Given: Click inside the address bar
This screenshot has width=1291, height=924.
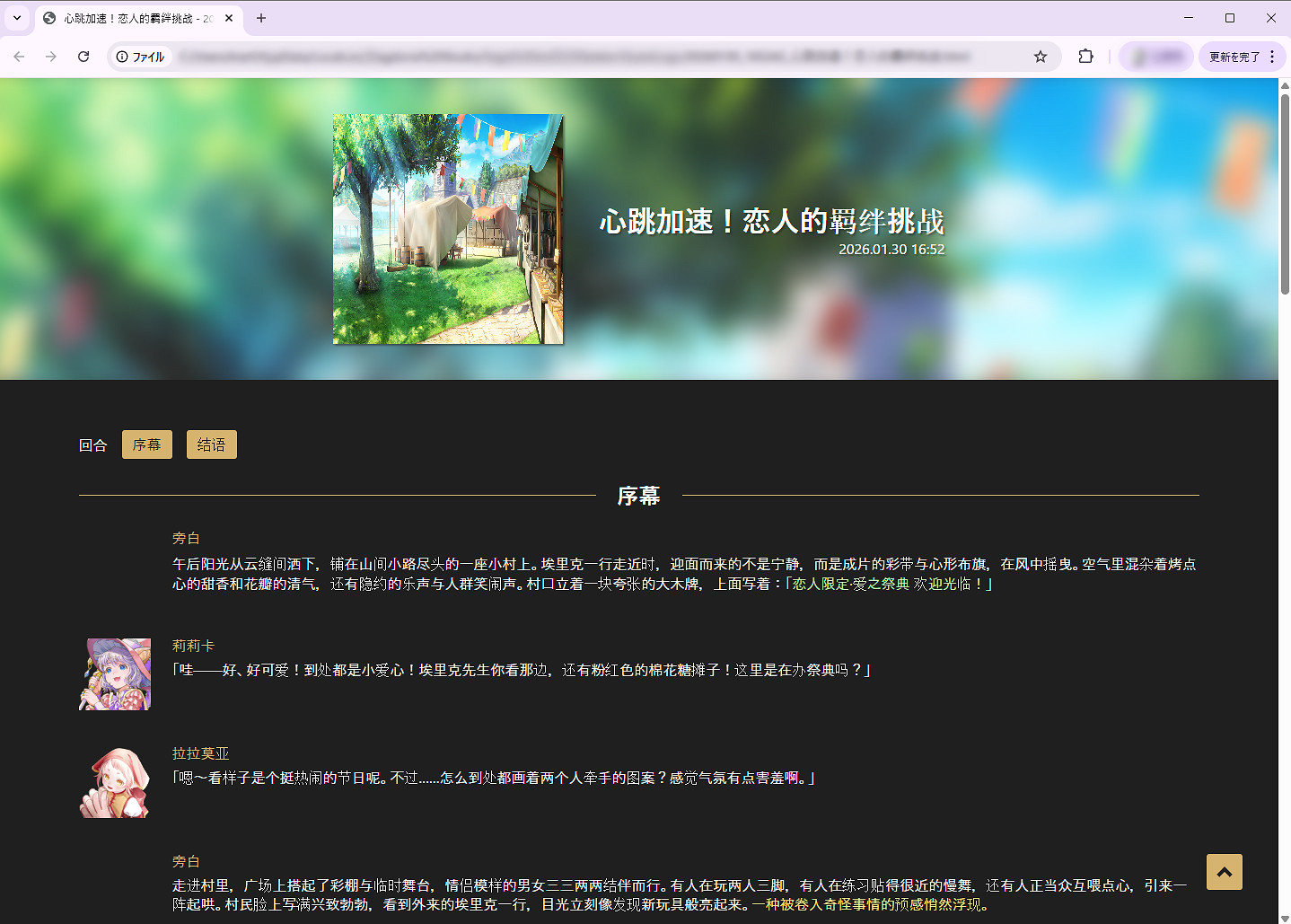Looking at the screenshot, I should 539,56.
